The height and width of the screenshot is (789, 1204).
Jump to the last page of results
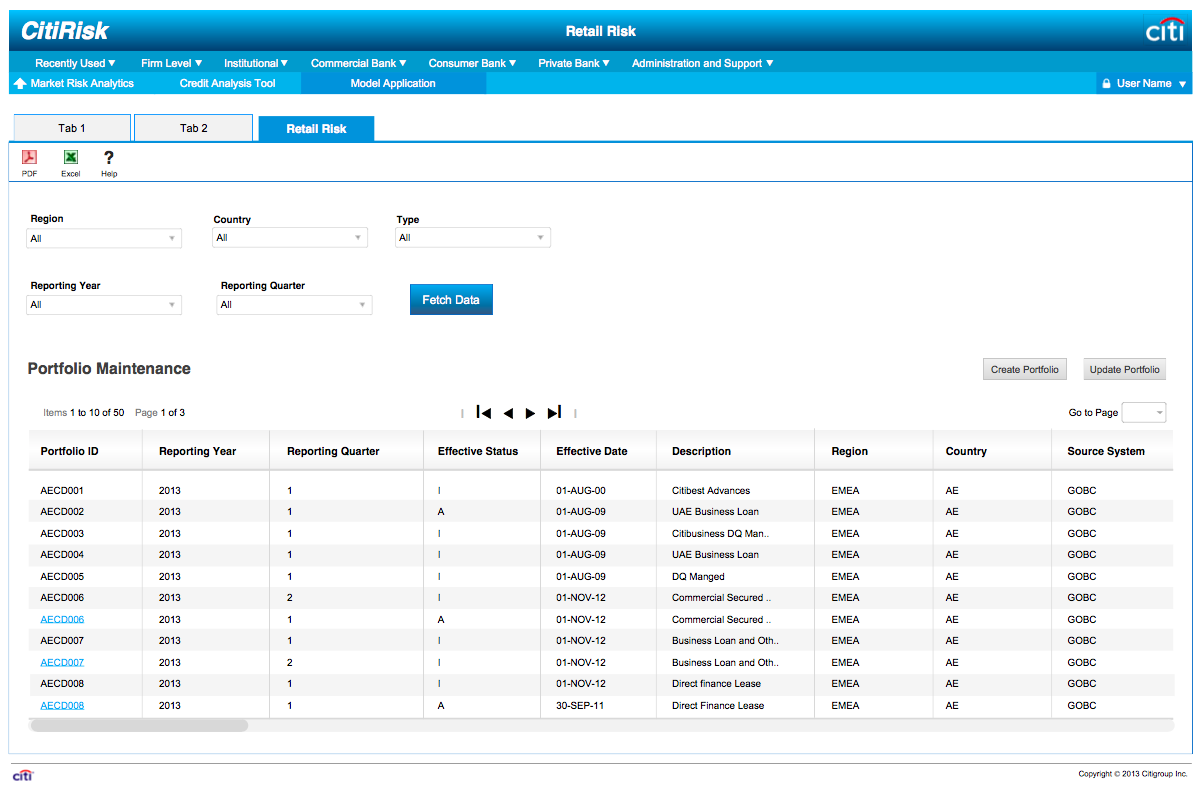coord(554,413)
